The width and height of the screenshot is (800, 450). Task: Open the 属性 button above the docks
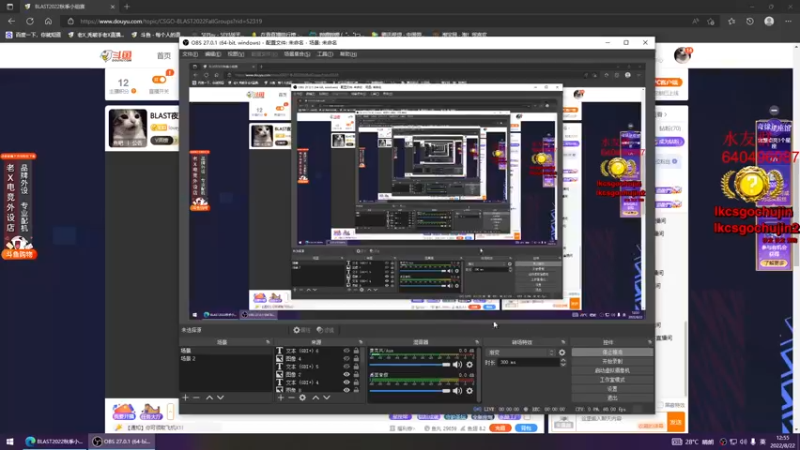point(302,330)
